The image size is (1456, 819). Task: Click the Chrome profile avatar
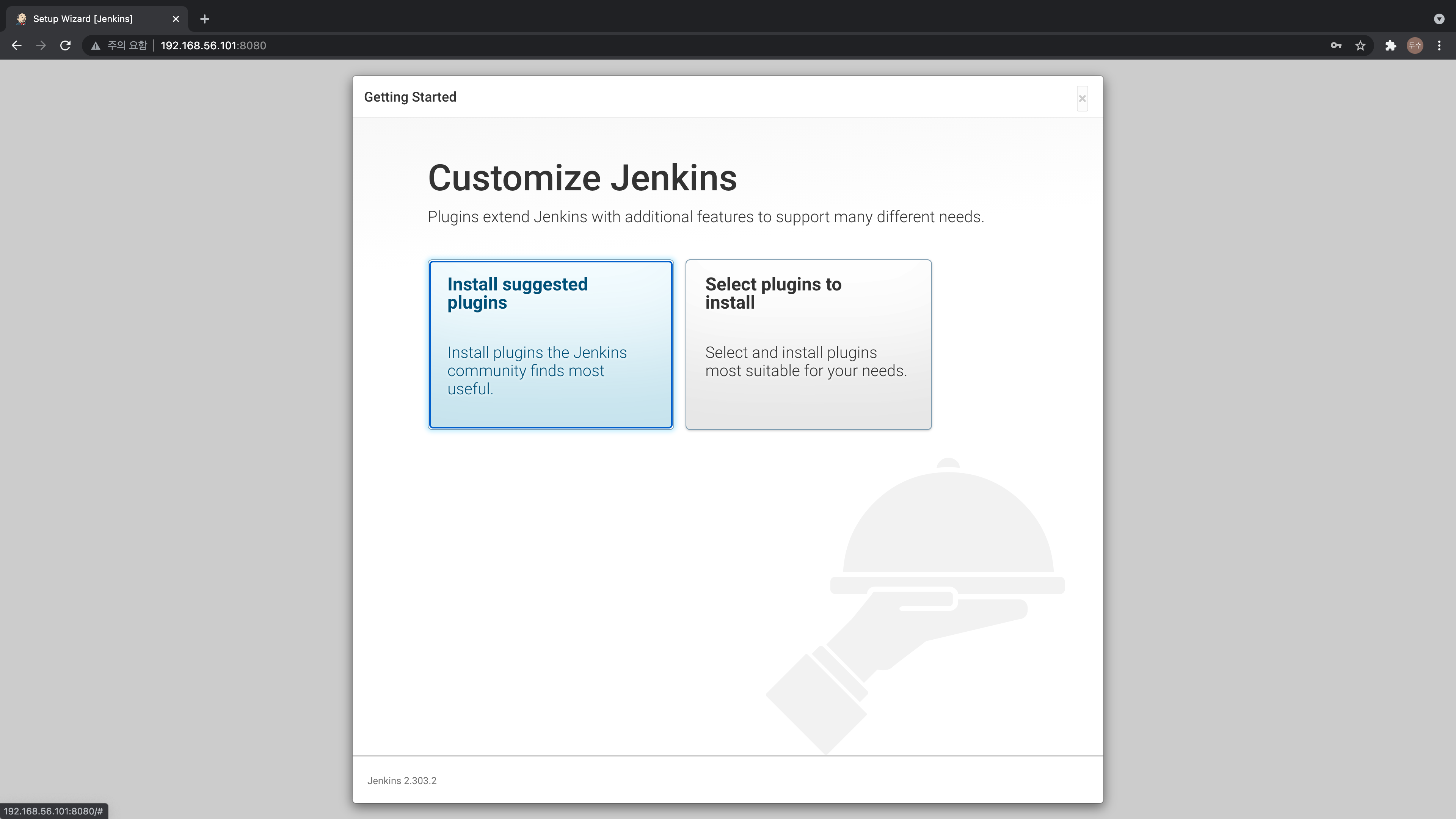(x=1415, y=45)
